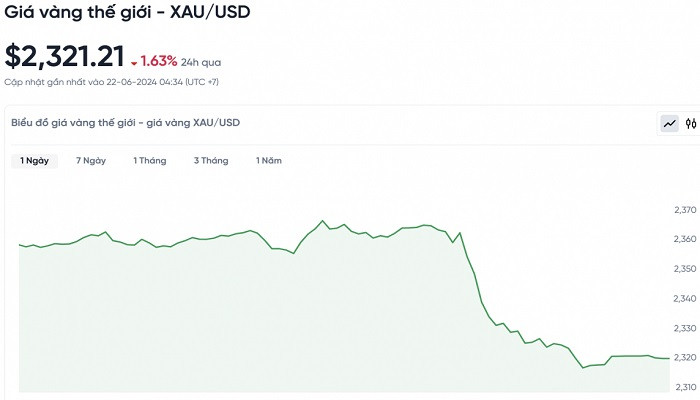Click the chart's highest peak point
The height and width of the screenshot is (400, 700).
pos(323,221)
